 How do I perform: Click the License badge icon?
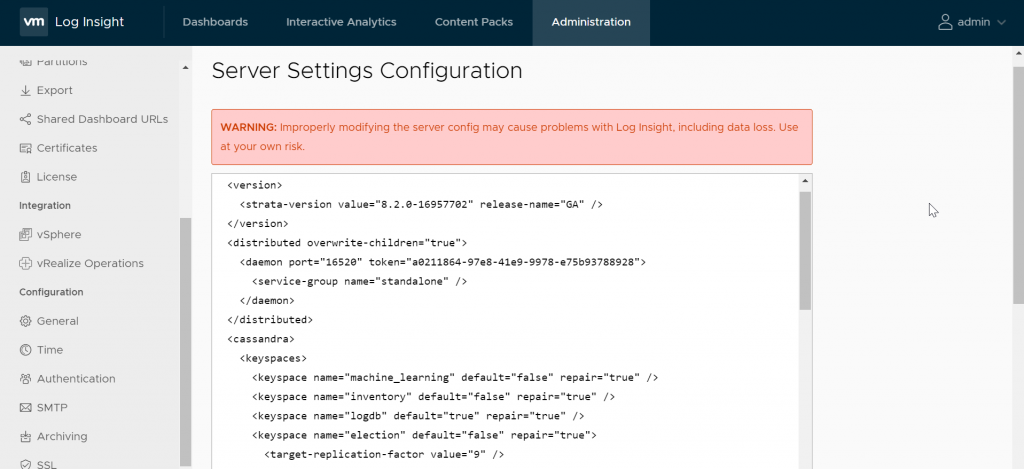[25, 177]
